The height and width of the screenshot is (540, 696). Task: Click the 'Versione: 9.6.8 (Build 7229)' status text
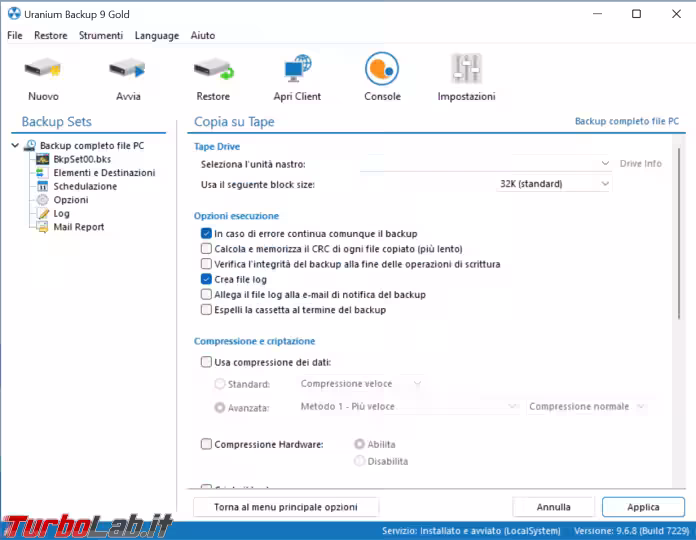(632, 531)
